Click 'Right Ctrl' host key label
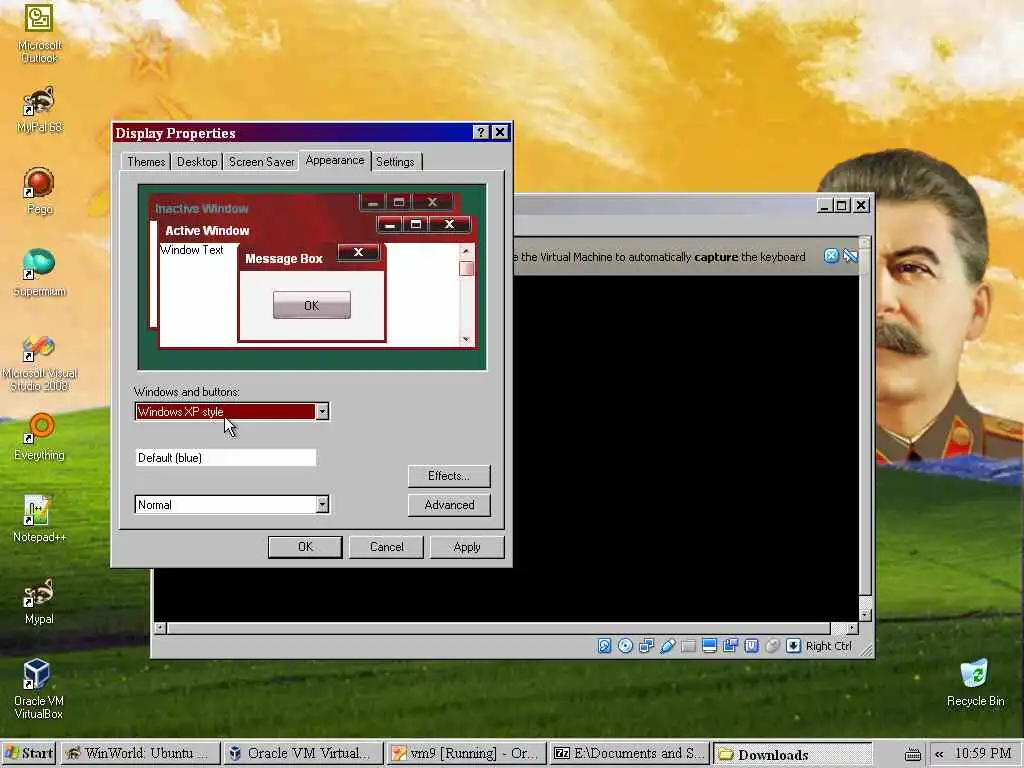Viewport: 1024px width, 768px height. [x=829, y=646]
